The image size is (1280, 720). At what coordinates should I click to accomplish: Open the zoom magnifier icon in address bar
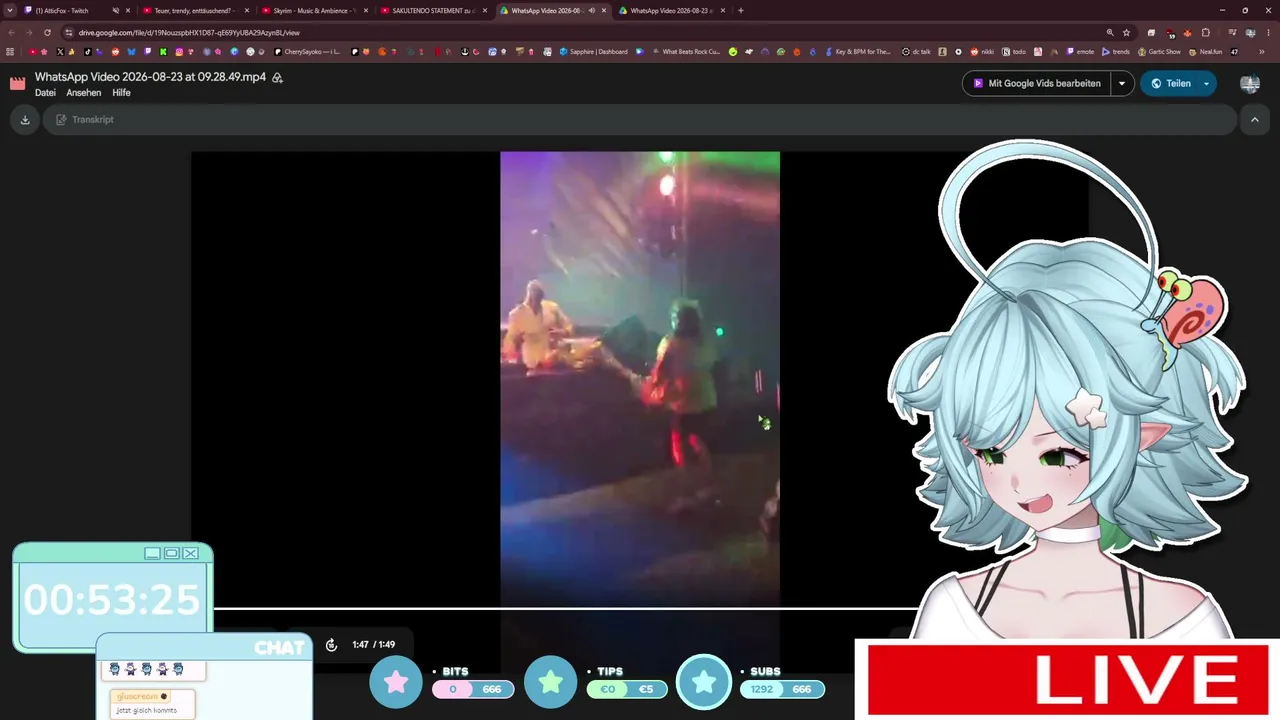[x=1110, y=32]
